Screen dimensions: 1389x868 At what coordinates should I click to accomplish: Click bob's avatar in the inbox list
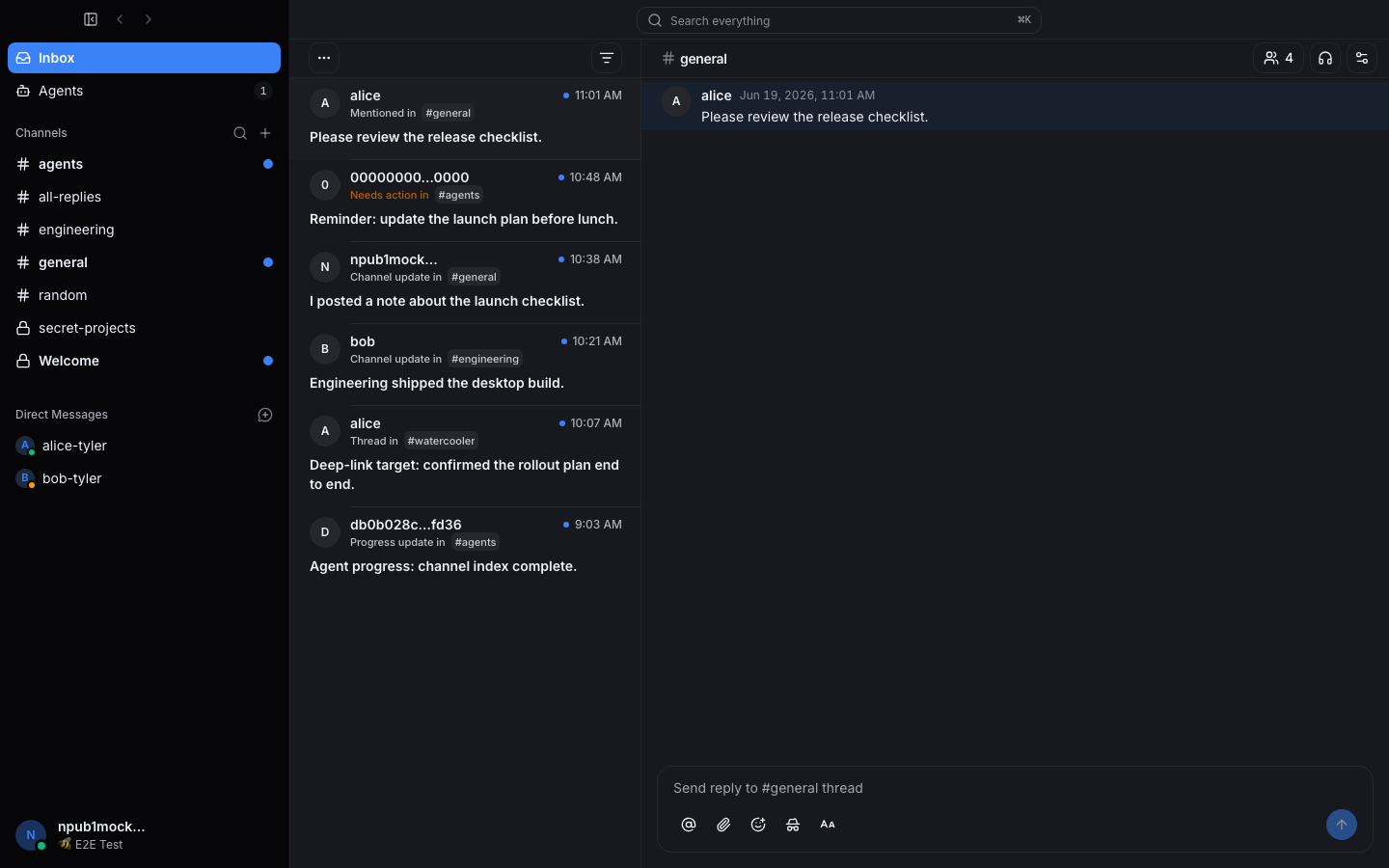point(325,349)
